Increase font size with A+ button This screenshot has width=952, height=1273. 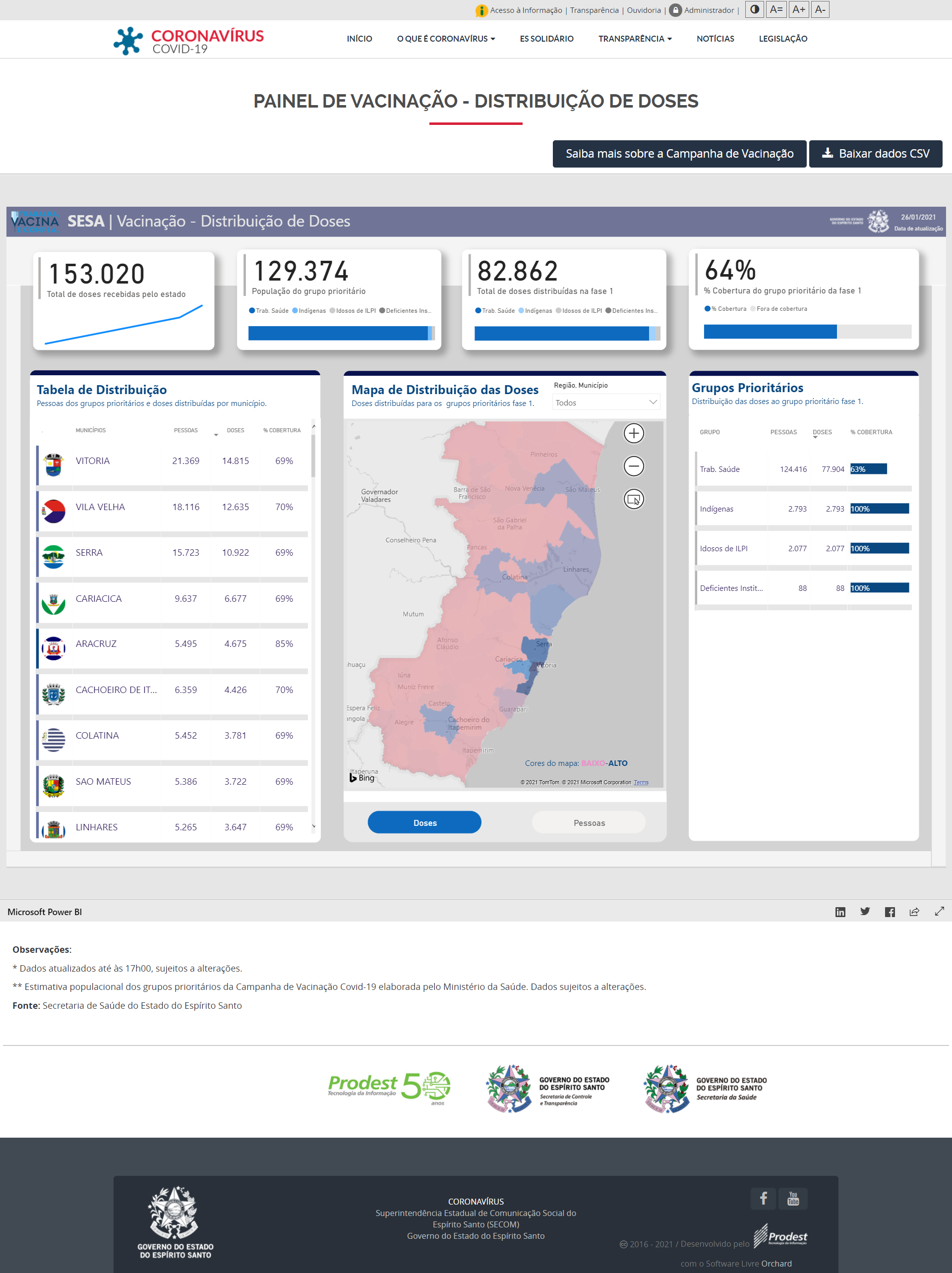point(798,10)
